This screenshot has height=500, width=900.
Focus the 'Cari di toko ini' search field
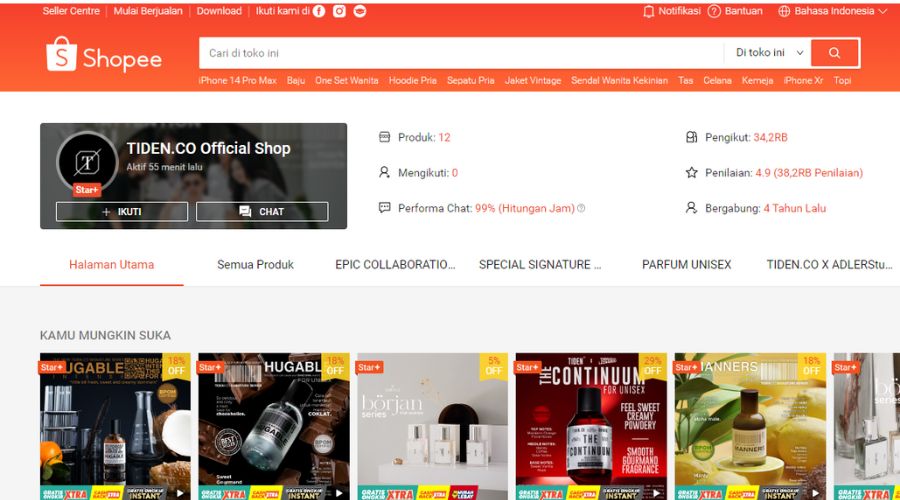tap(461, 53)
